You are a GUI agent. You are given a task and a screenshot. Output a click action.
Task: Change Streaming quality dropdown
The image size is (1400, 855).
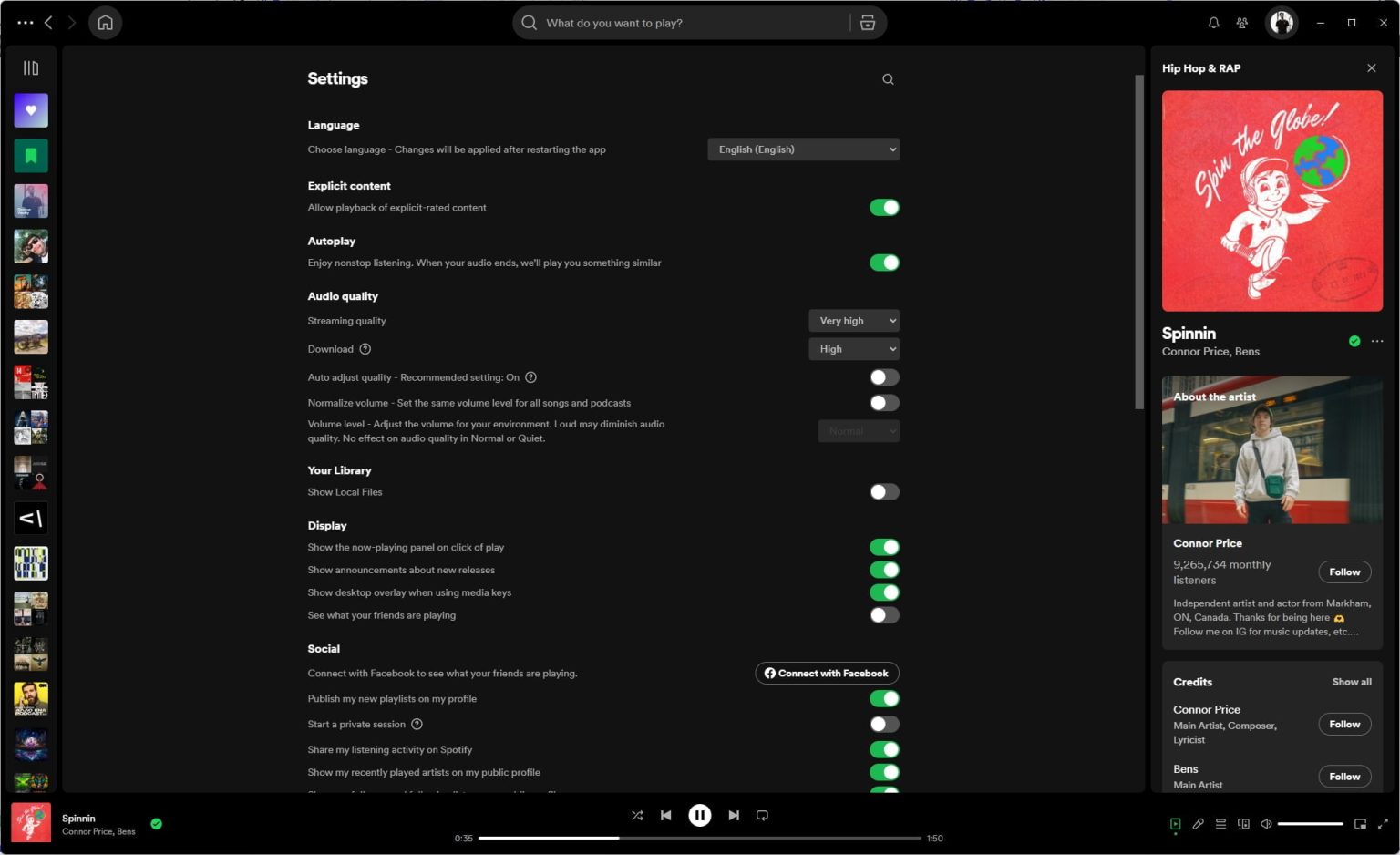point(854,321)
